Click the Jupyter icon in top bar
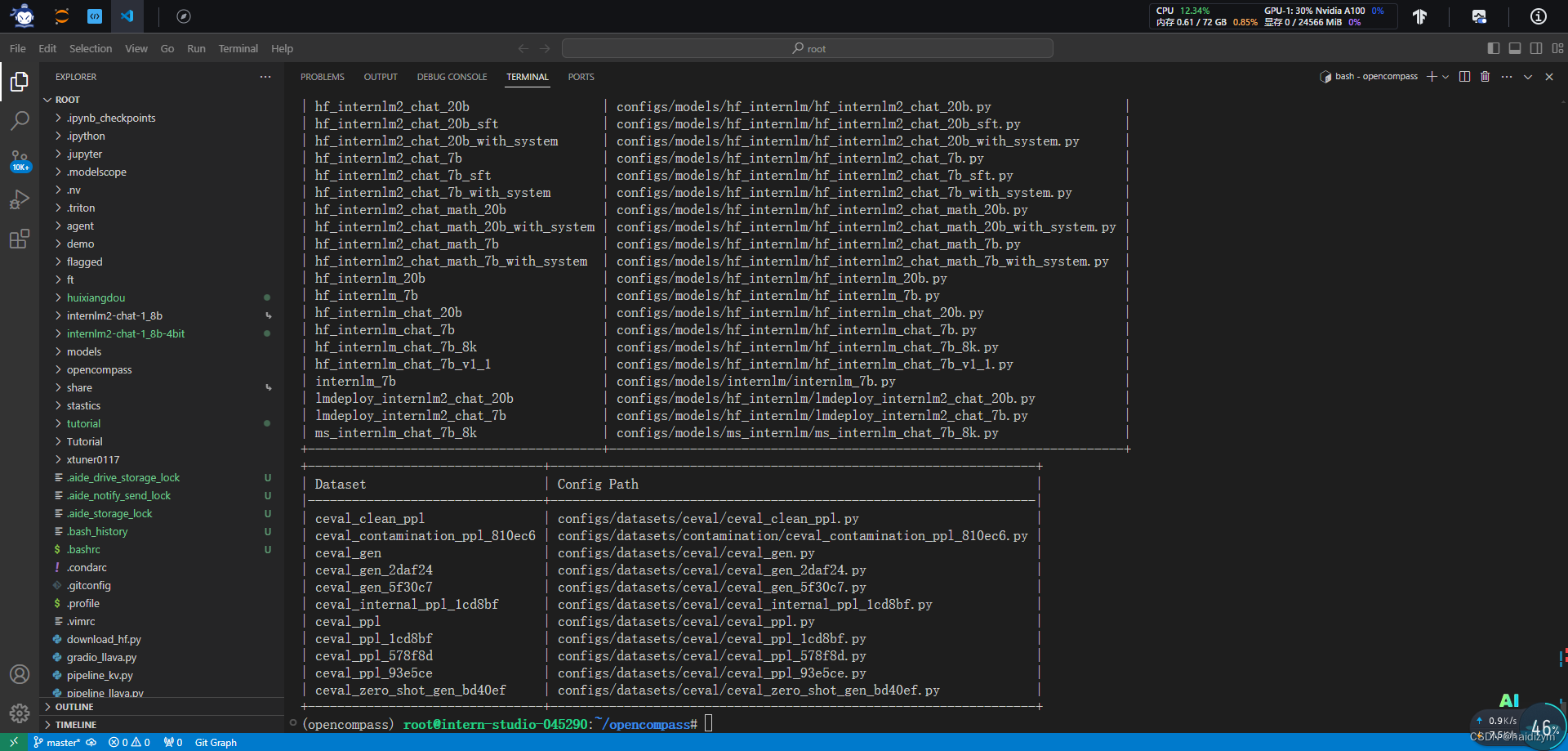This screenshot has width=1568, height=751. [62, 16]
